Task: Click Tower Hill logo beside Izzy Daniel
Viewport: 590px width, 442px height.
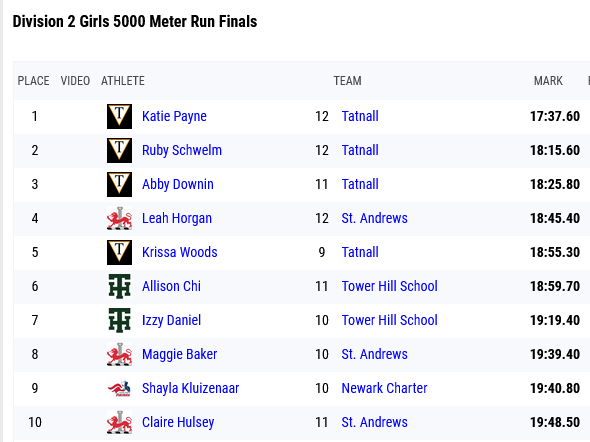Action: pyautogui.click(x=119, y=320)
